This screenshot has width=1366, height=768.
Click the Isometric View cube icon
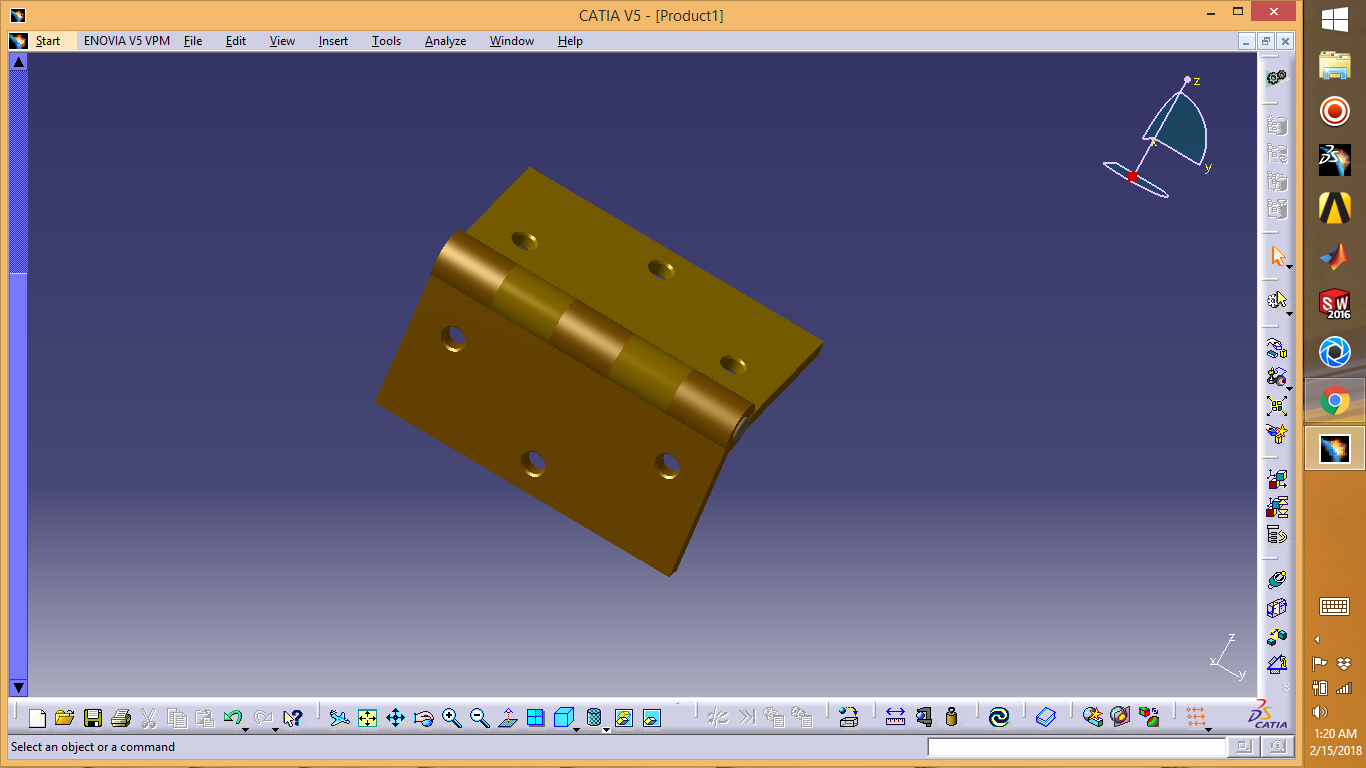[564, 717]
